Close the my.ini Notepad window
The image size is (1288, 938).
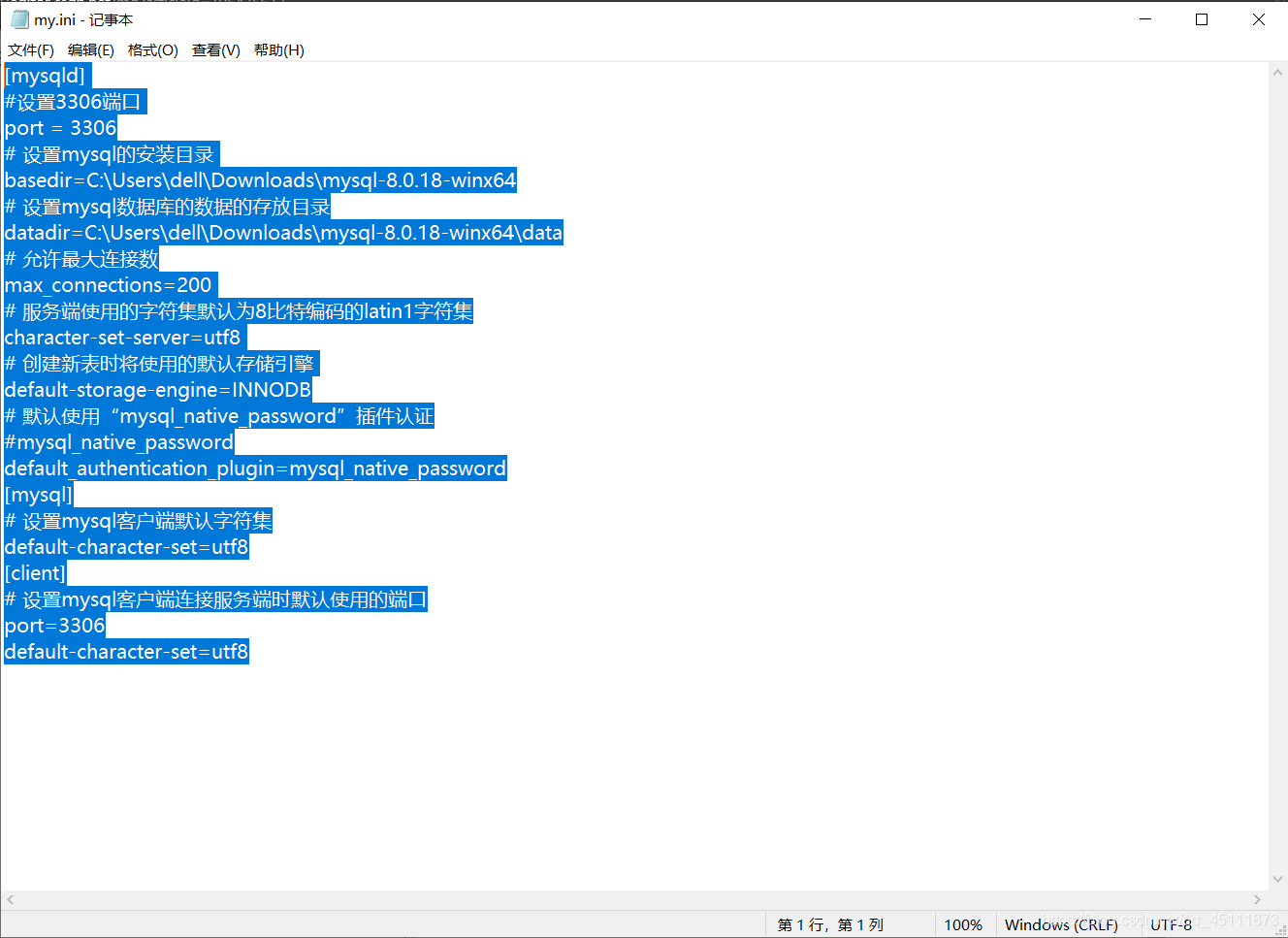click(1259, 19)
